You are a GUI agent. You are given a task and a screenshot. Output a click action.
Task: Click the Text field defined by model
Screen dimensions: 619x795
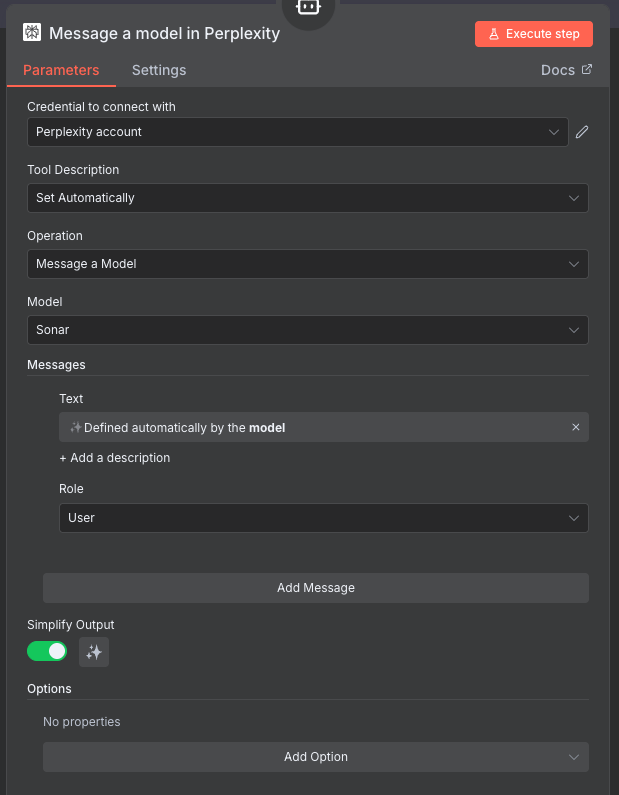tap(324, 427)
